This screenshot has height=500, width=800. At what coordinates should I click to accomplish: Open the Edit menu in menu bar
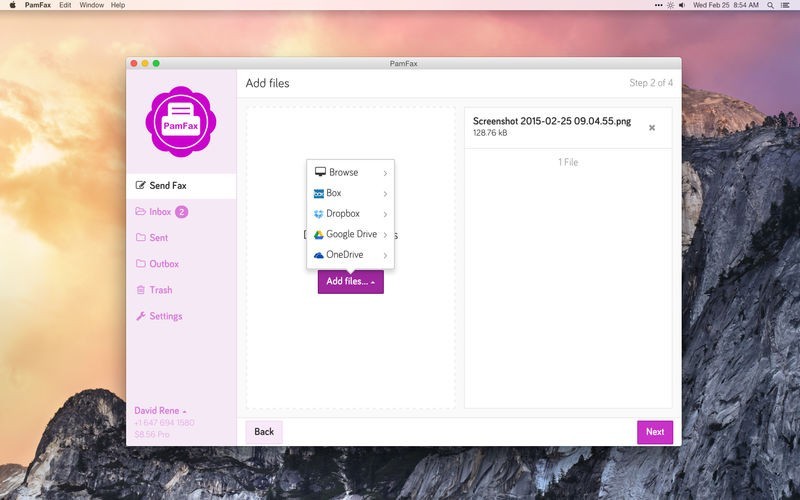tap(64, 5)
